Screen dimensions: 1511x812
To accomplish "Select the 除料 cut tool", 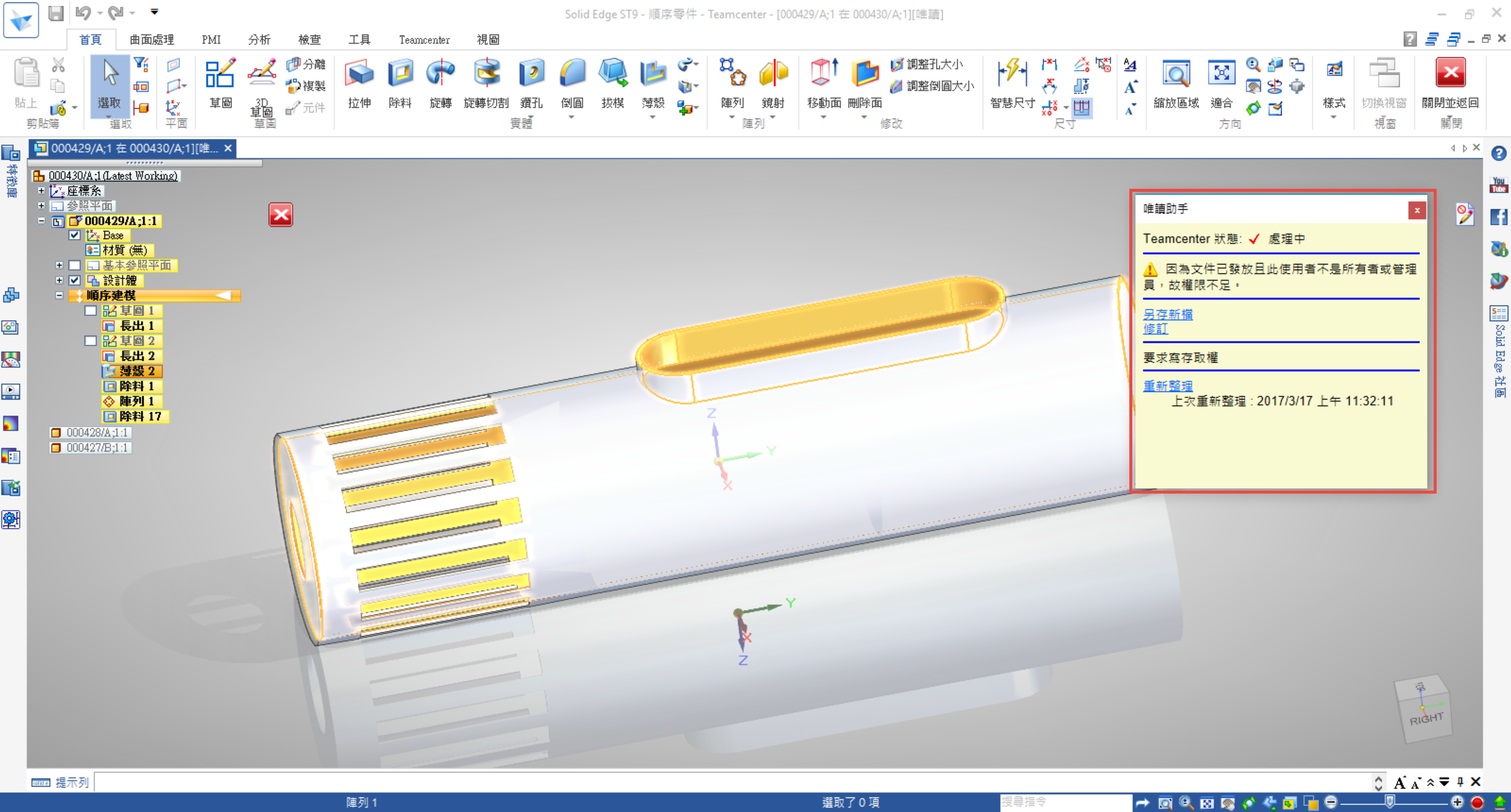I will coord(400,83).
